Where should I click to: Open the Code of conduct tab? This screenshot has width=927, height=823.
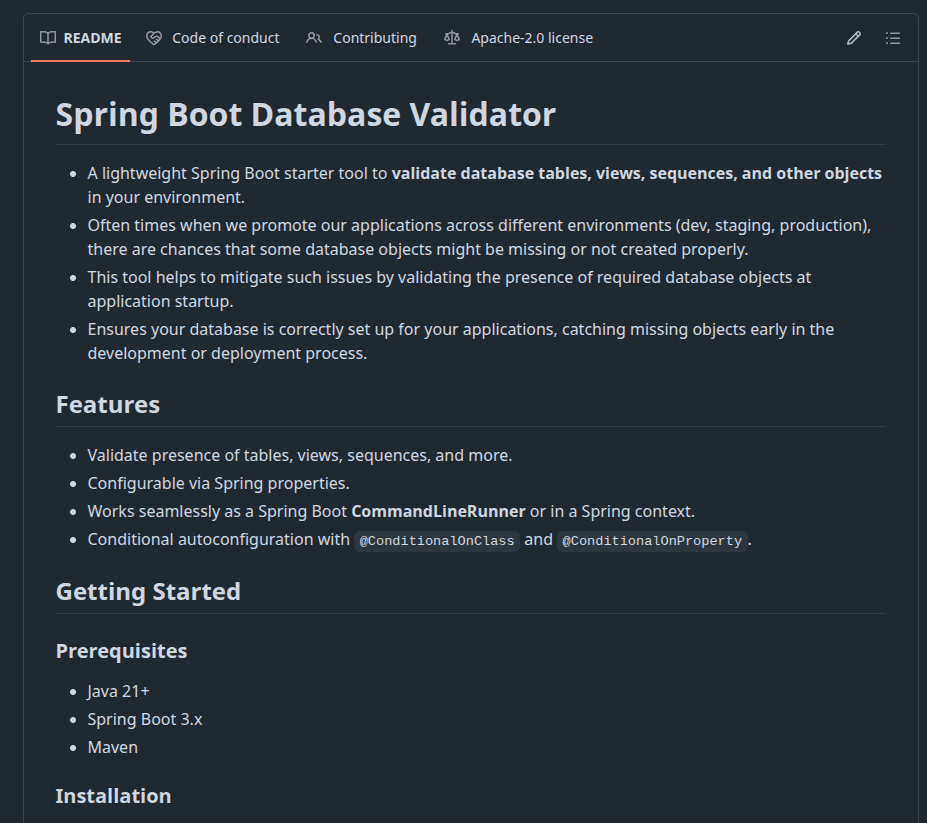click(224, 38)
